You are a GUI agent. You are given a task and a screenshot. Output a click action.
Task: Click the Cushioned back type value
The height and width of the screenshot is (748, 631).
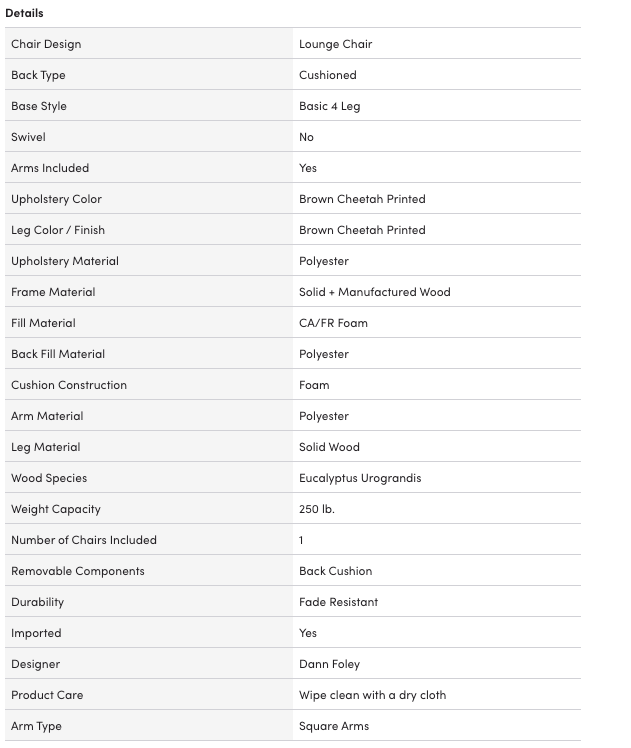327,75
